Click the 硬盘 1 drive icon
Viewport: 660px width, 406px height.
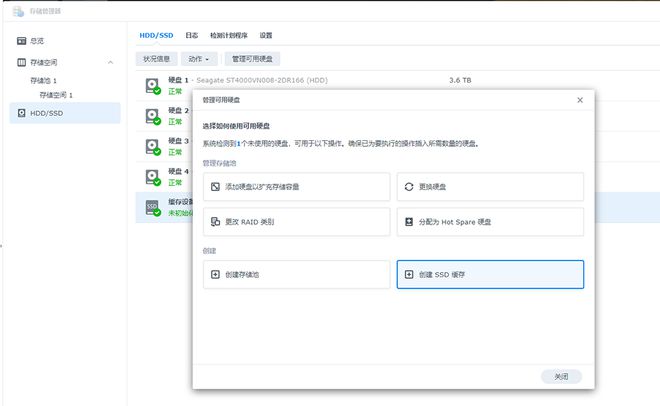(153, 87)
